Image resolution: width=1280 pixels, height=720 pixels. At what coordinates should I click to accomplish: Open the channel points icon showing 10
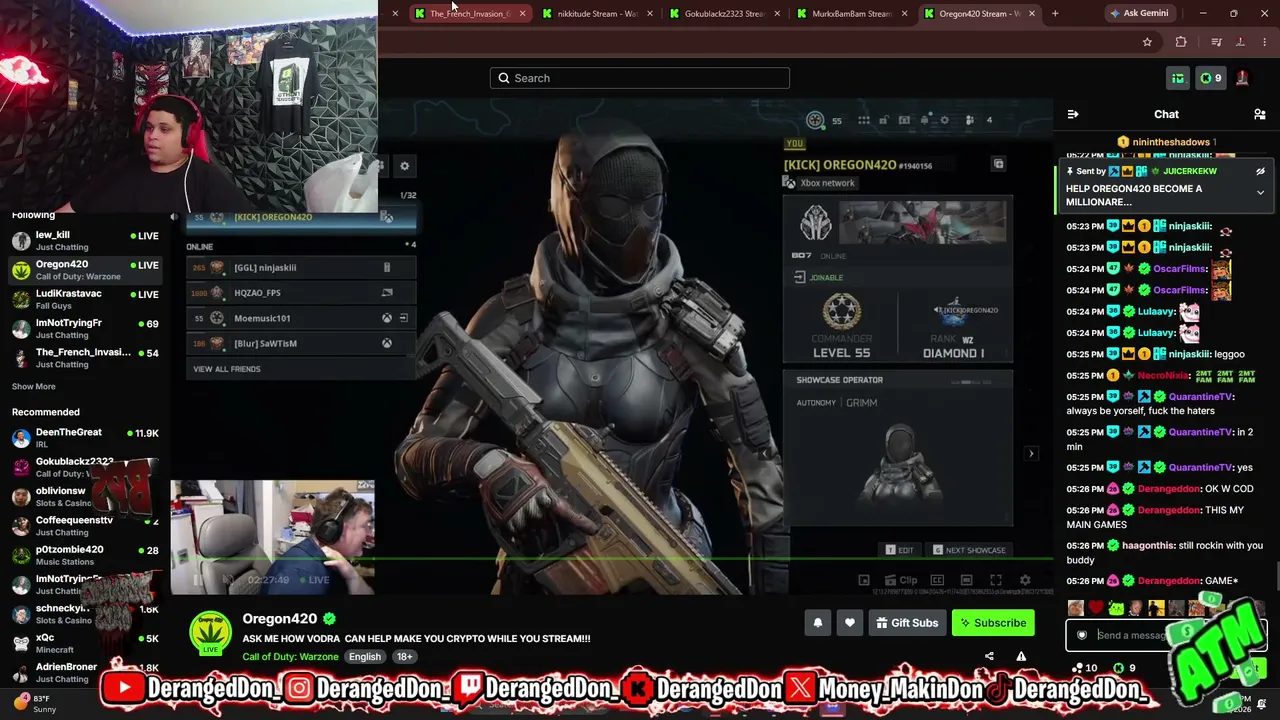click(x=1084, y=668)
